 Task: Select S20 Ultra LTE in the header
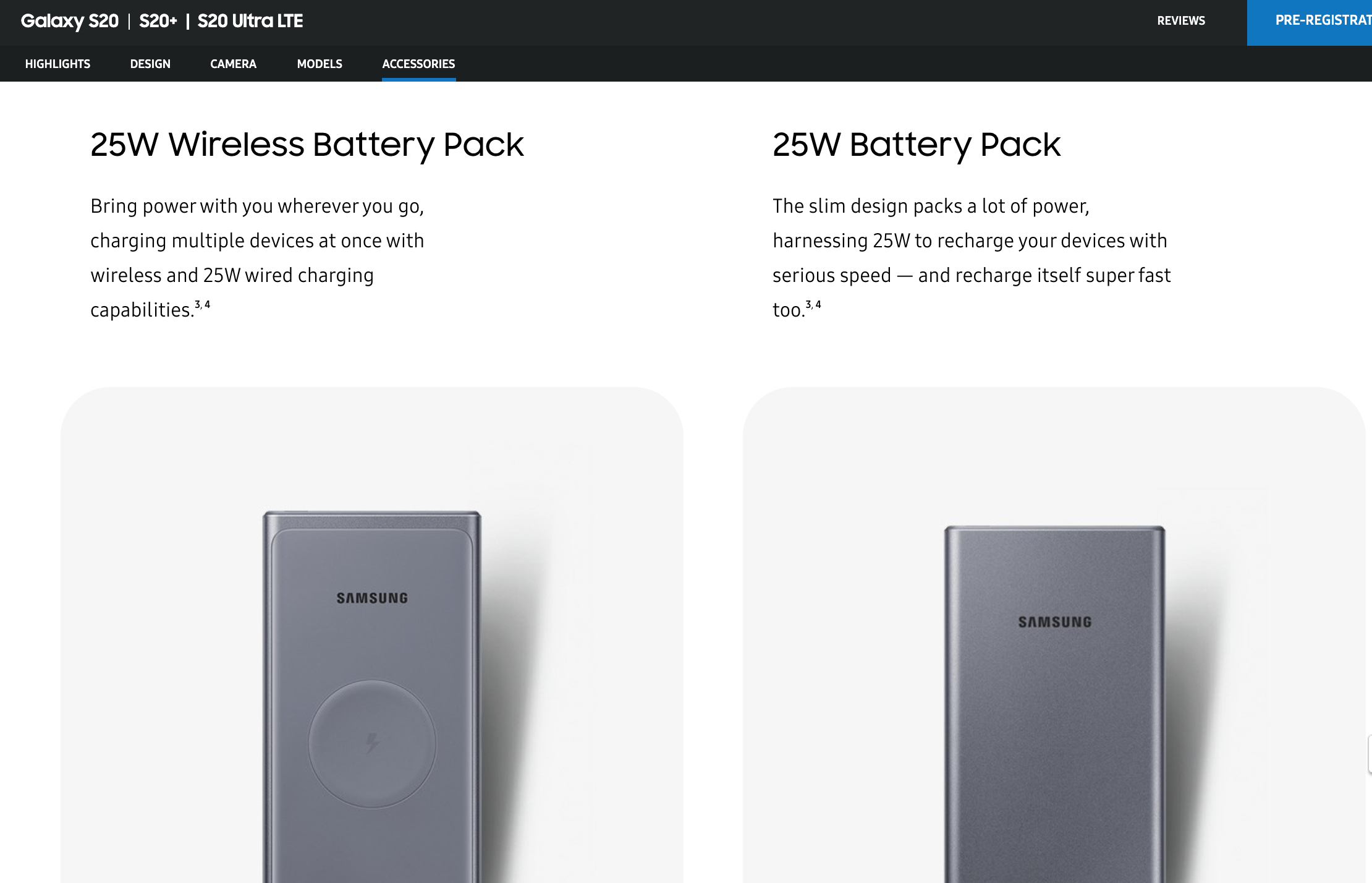pos(250,21)
